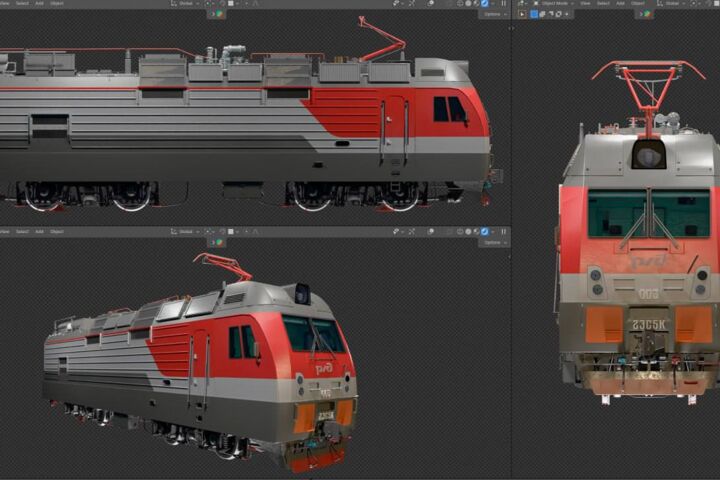
Task: Toggle X-ray view in the bottom viewport
Action: click(x=450, y=232)
